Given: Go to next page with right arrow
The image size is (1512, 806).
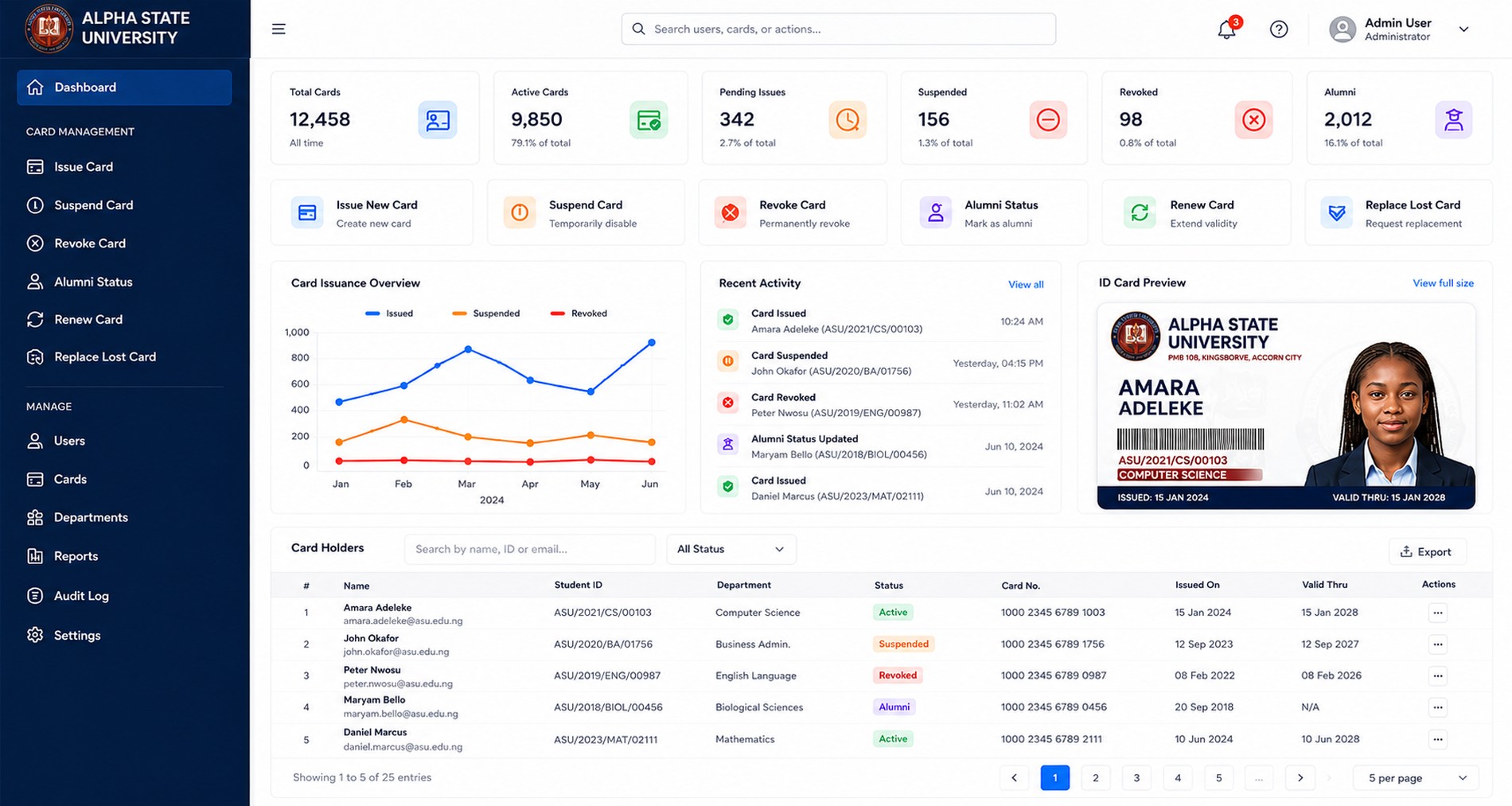Looking at the screenshot, I should (x=1300, y=778).
